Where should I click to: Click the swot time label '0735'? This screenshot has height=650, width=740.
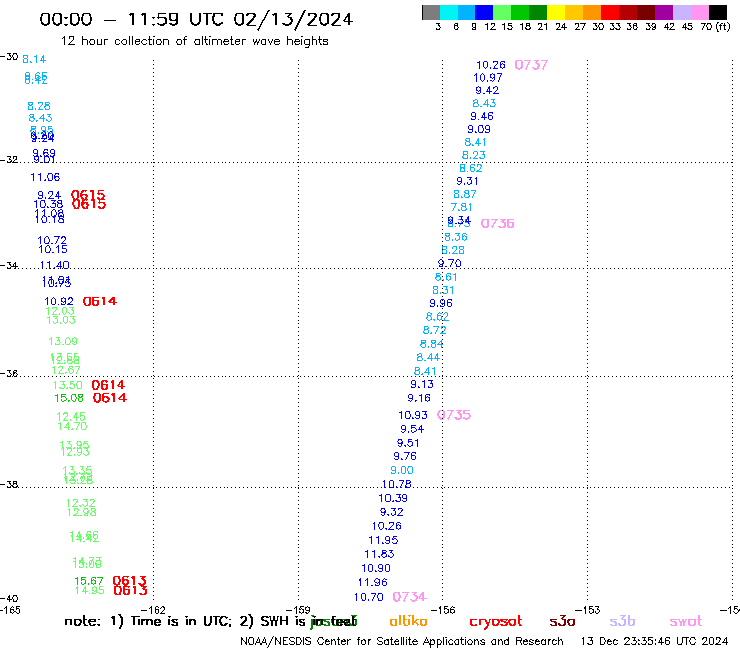[454, 415]
